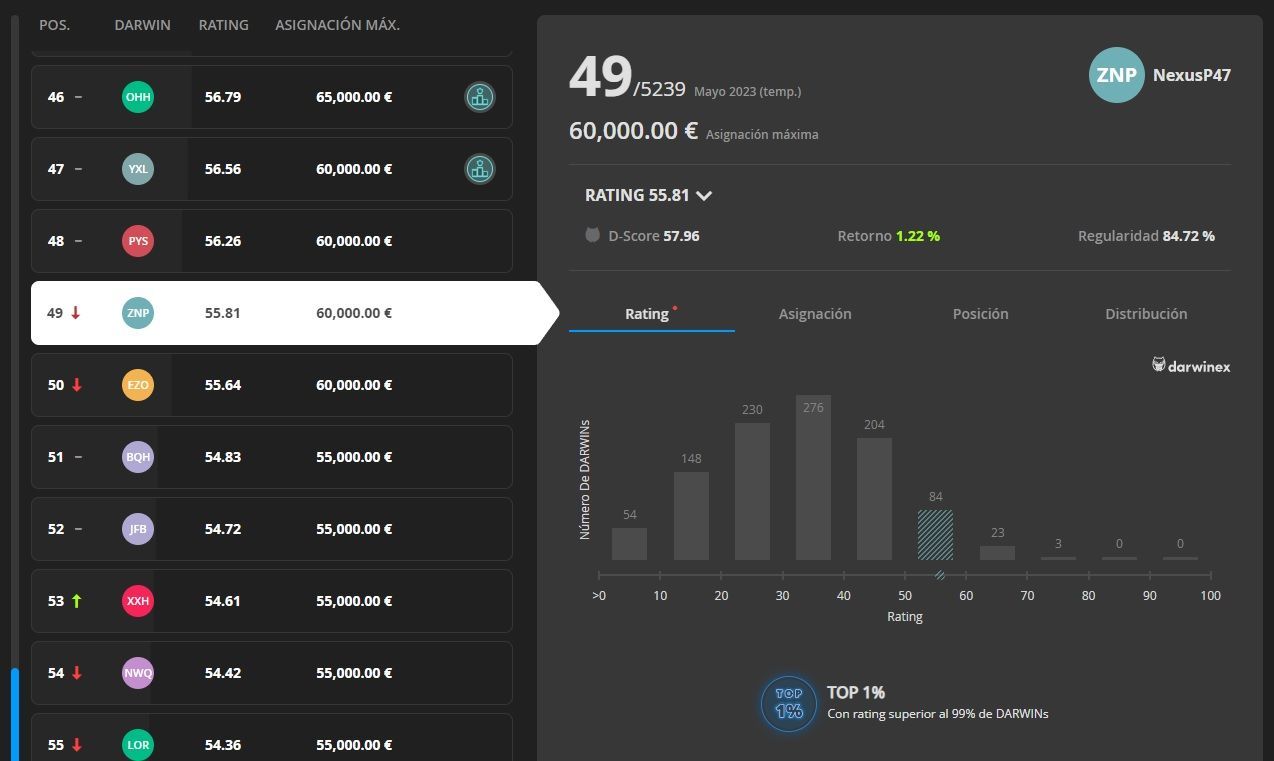Viewport: 1274px width, 761px height.
Task: Open the BQH DARWIN avatar
Action: pos(138,457)
